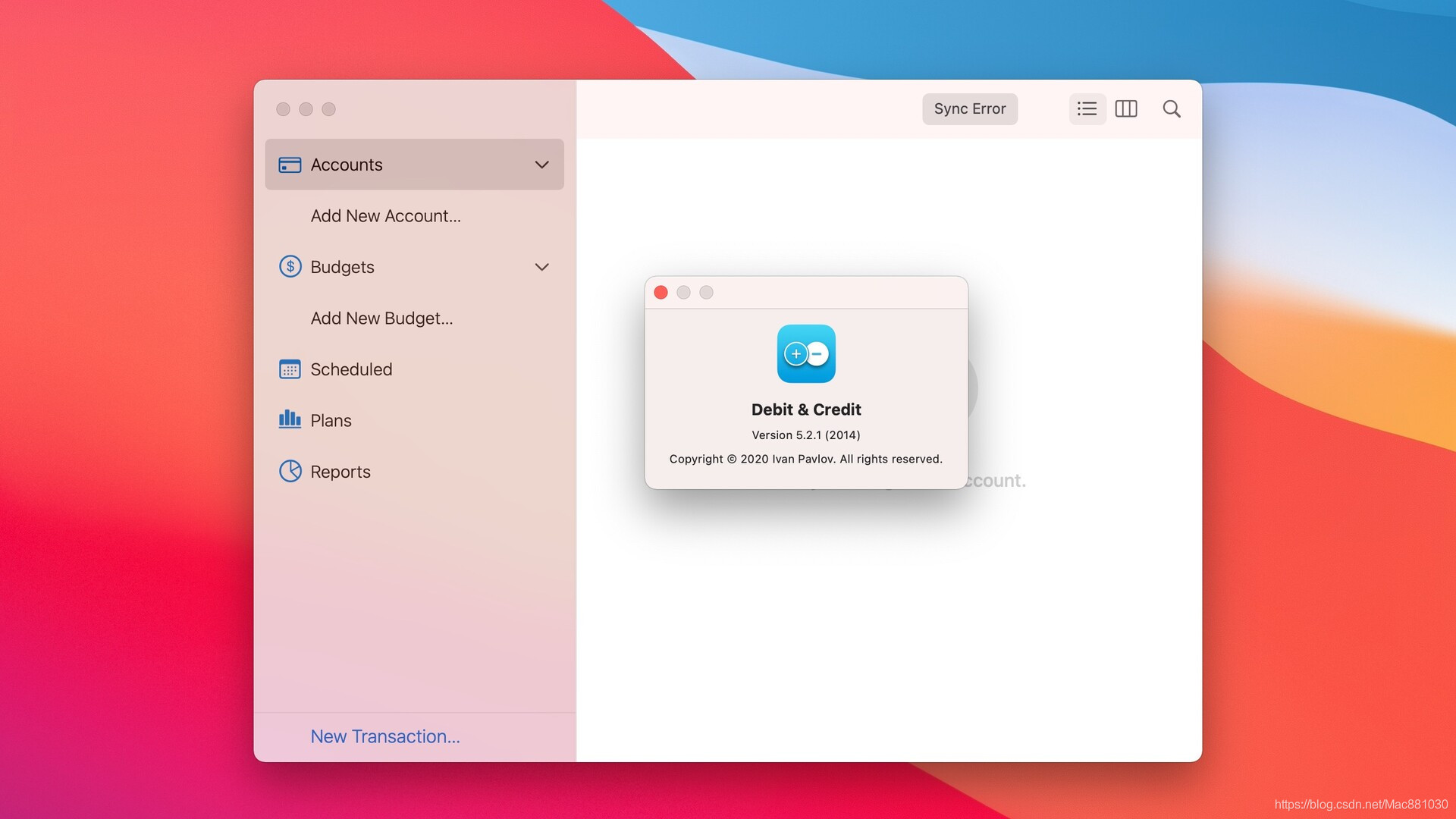The width and height of the screenshot is (1456, 819).
Task: Click the Scheduled sidebar icon
Action: (x=289, y=369)
